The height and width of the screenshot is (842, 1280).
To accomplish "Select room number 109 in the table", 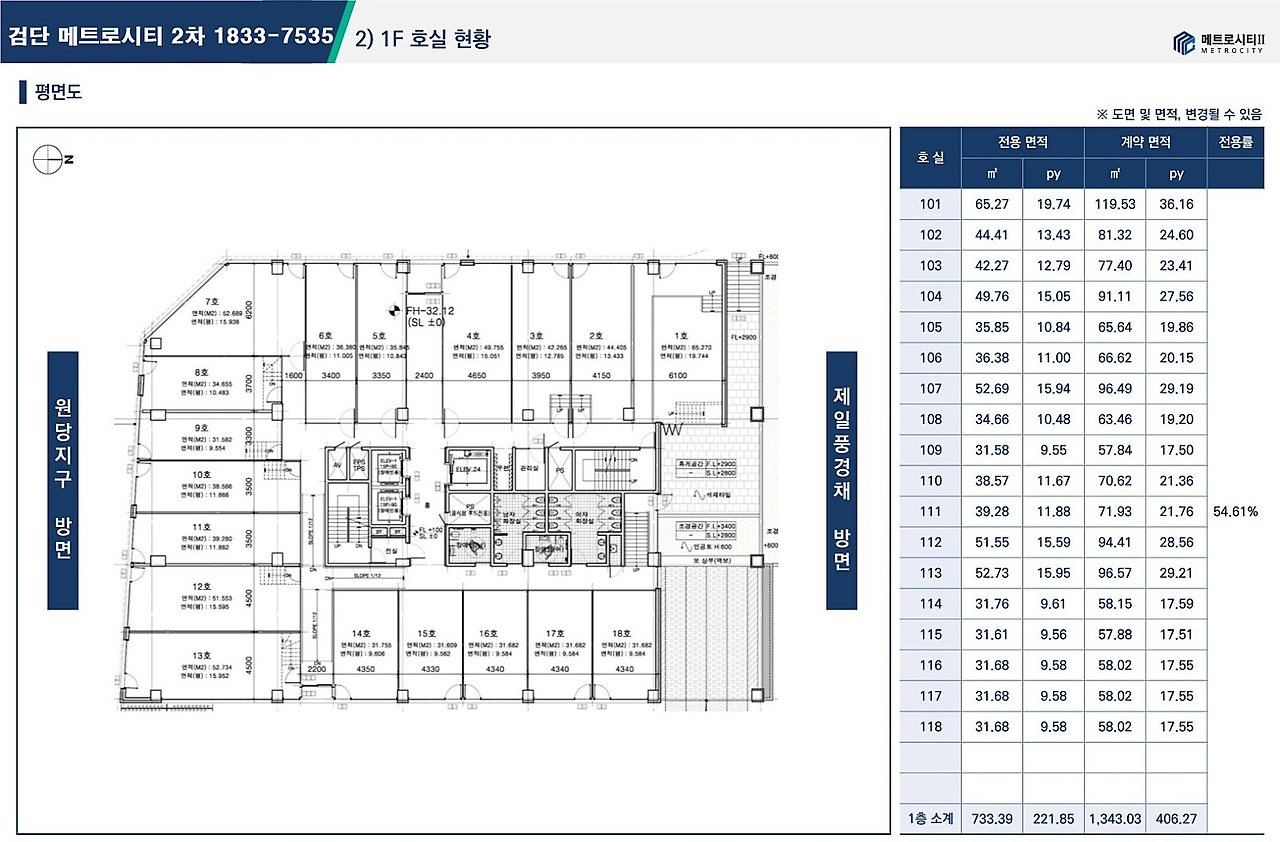I will click(x=930, y=450).
